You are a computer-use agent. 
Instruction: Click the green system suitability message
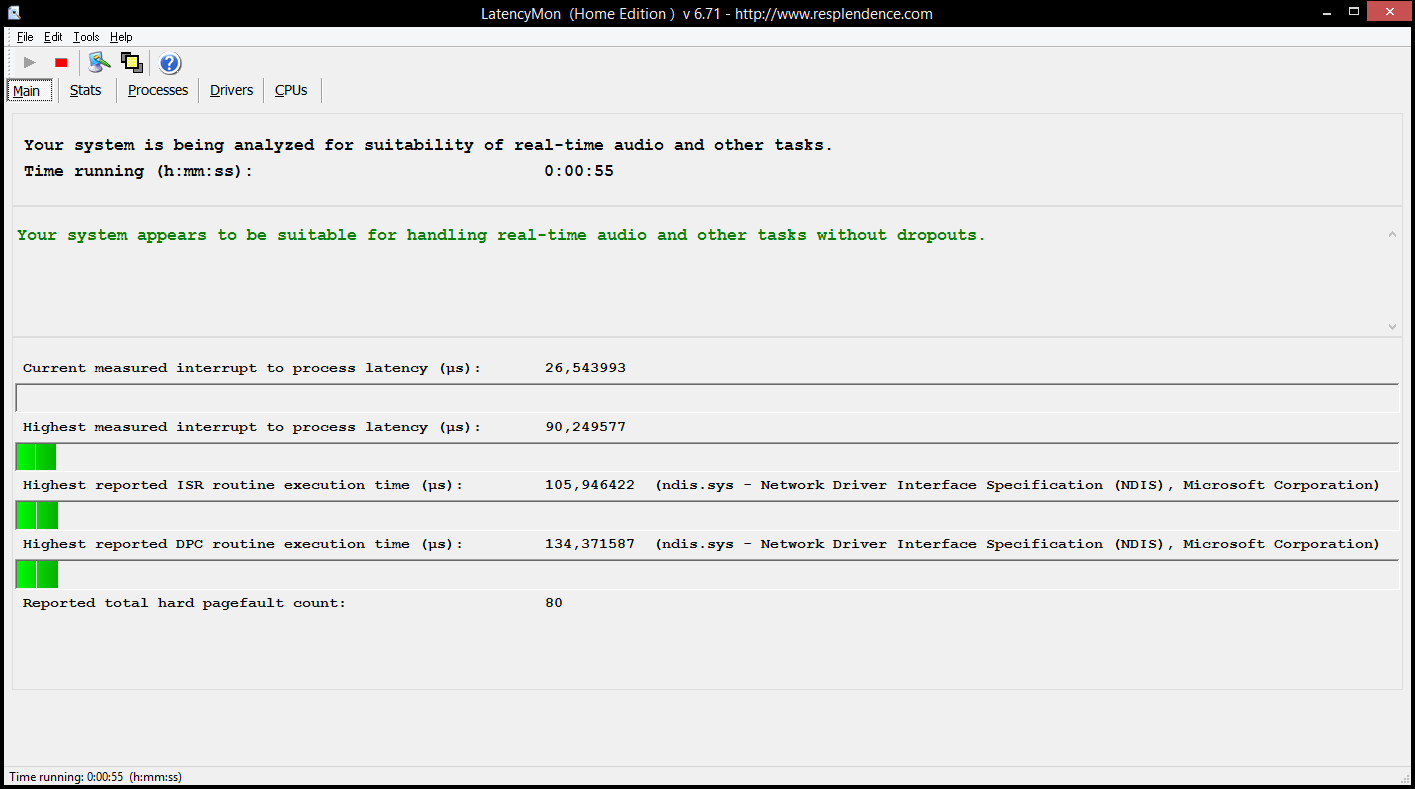501,235
